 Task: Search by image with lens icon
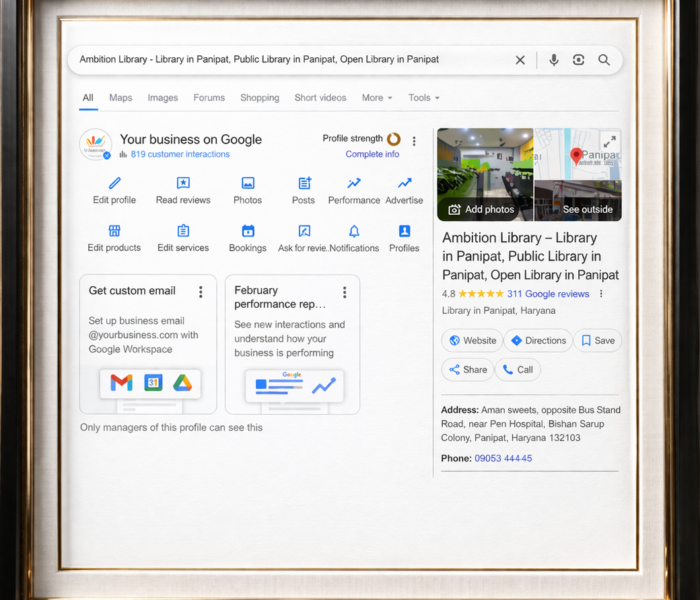pyautogui.click(x=578, y=60)
